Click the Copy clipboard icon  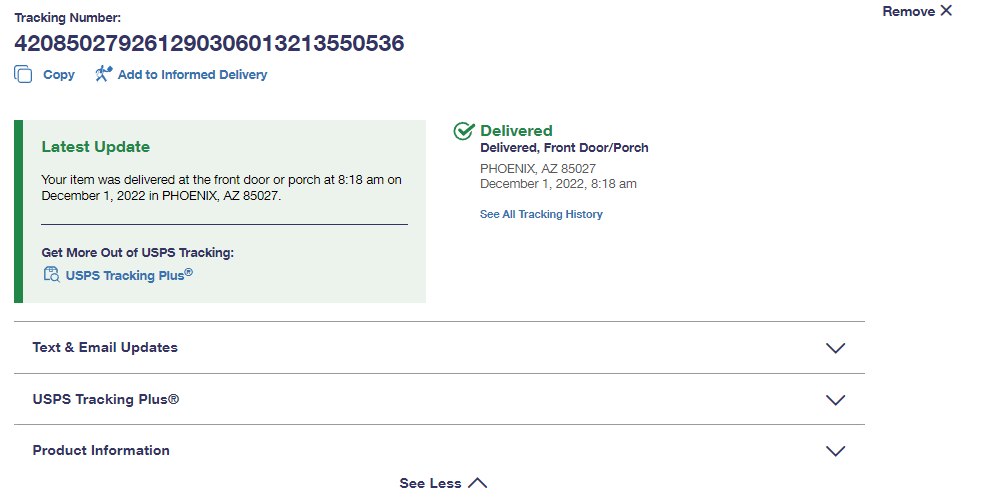coord(23,74)
